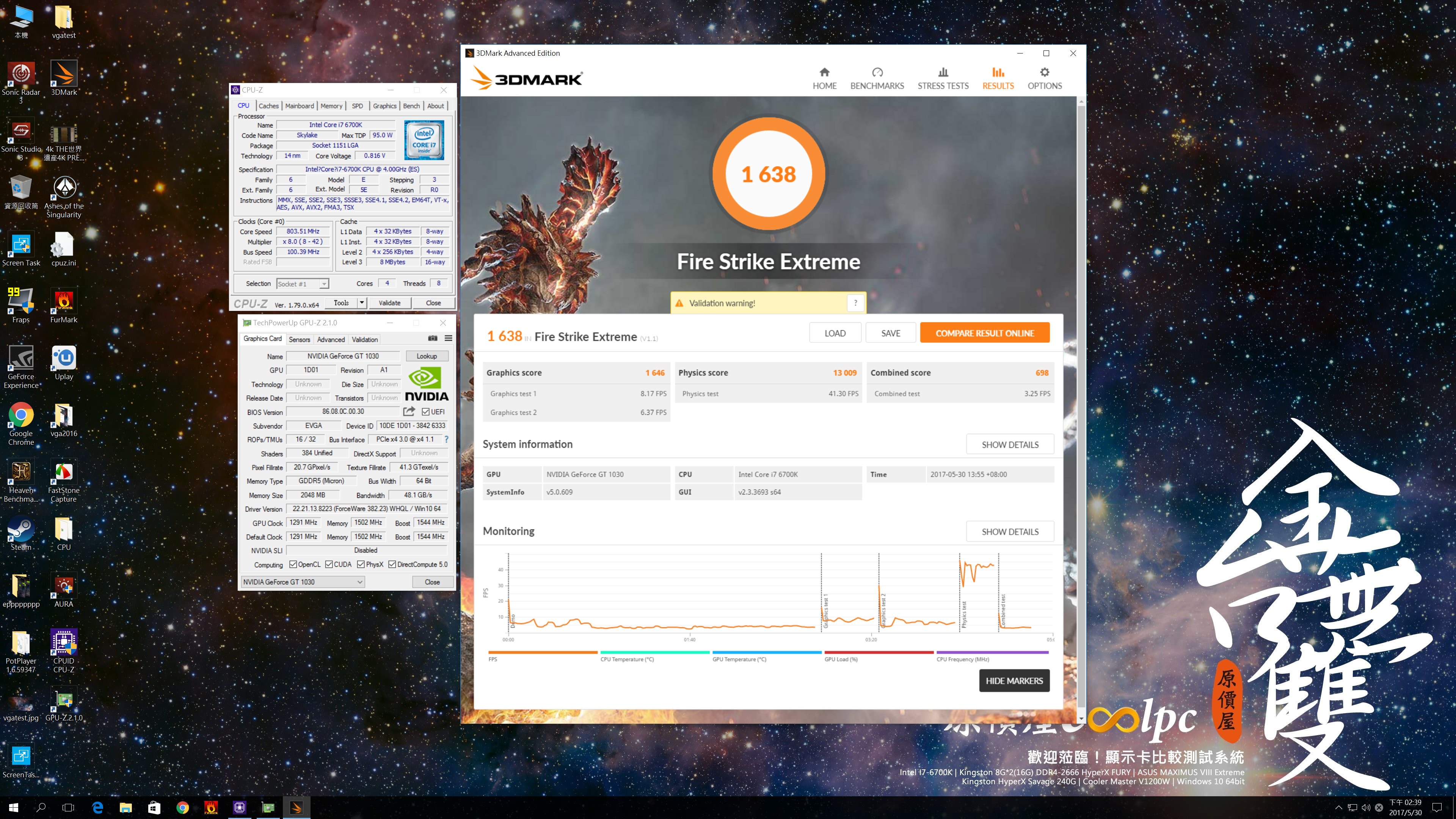Open the RESULTS section in 3DMark
The image size is (1456, 819).
tap(998, 78)
